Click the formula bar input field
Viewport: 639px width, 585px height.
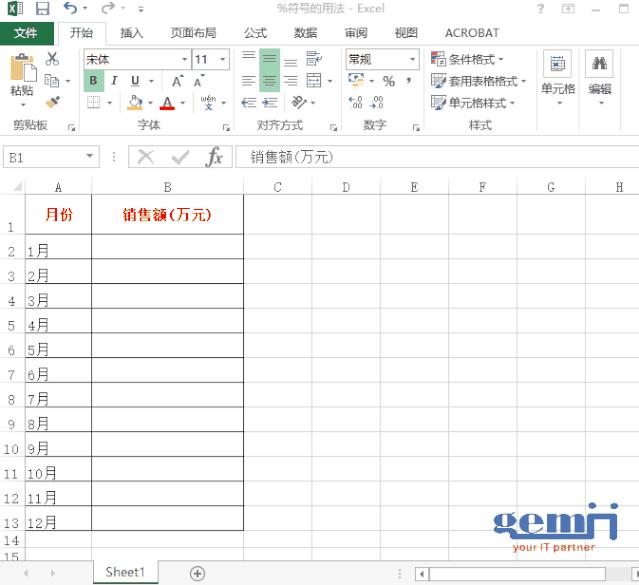pyautogui.click(x=437, y=157)
